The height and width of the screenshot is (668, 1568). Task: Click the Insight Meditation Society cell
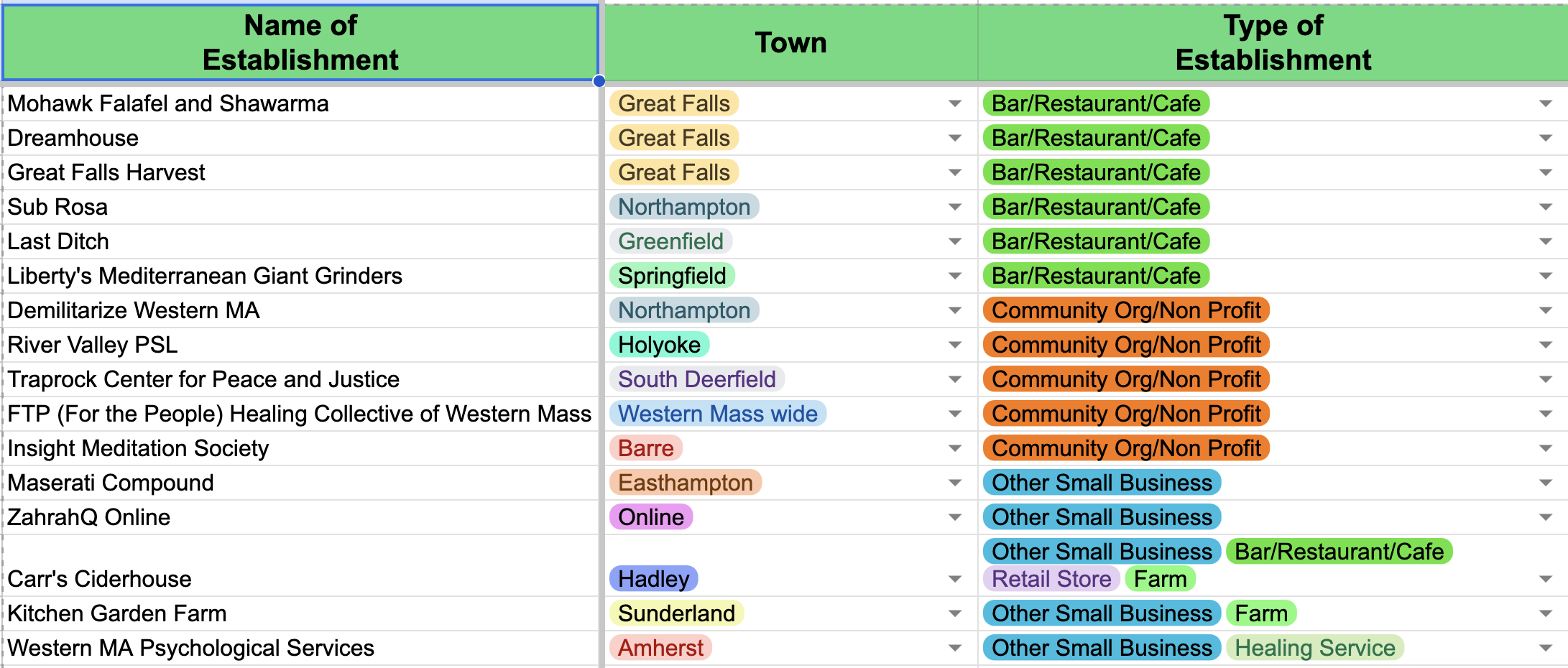(300, 448)
